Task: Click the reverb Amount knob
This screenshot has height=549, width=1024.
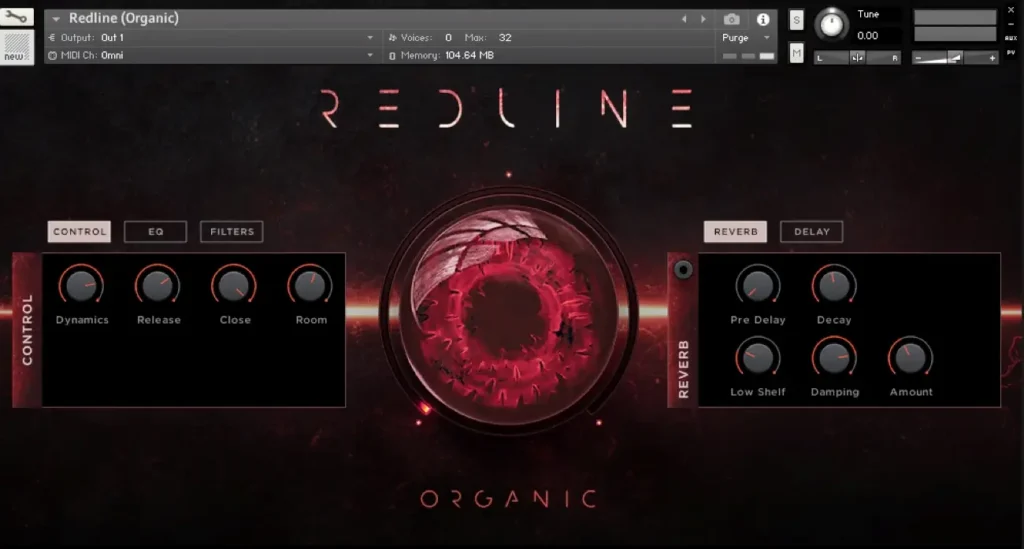Action: [910, 358]
